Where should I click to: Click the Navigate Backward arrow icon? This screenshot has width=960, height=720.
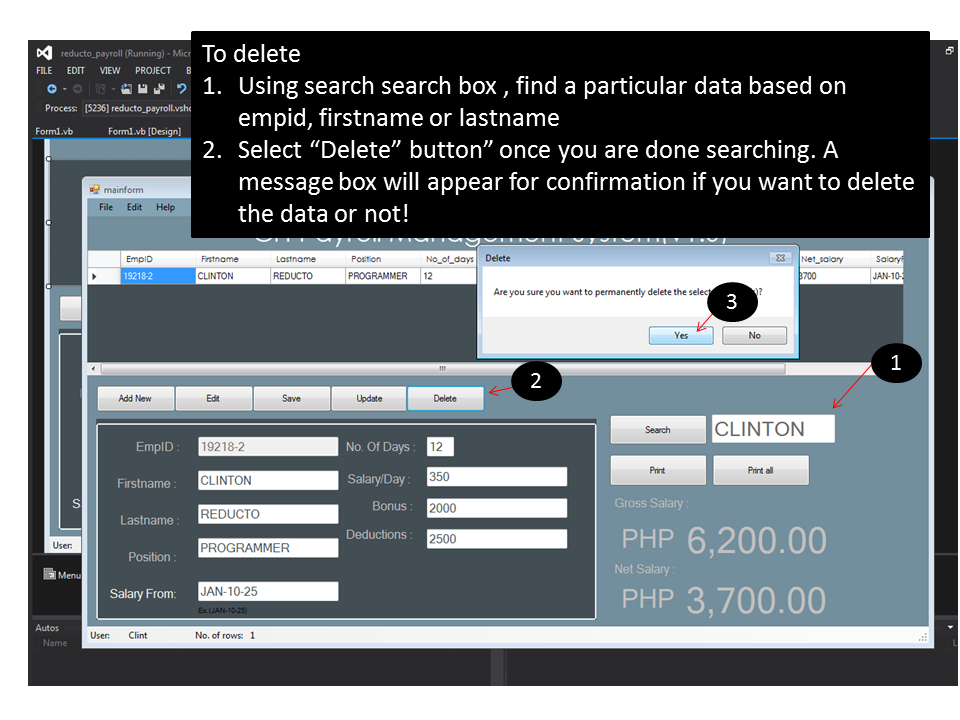(53, 88)
